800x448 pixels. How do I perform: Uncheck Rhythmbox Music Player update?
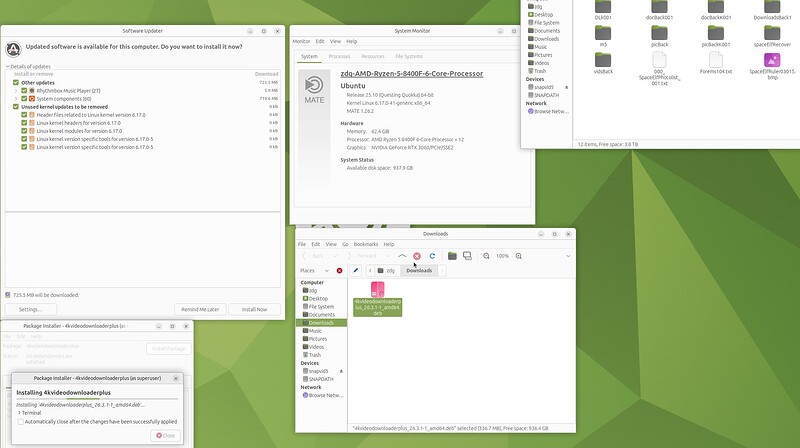click(x=24, y=90)
